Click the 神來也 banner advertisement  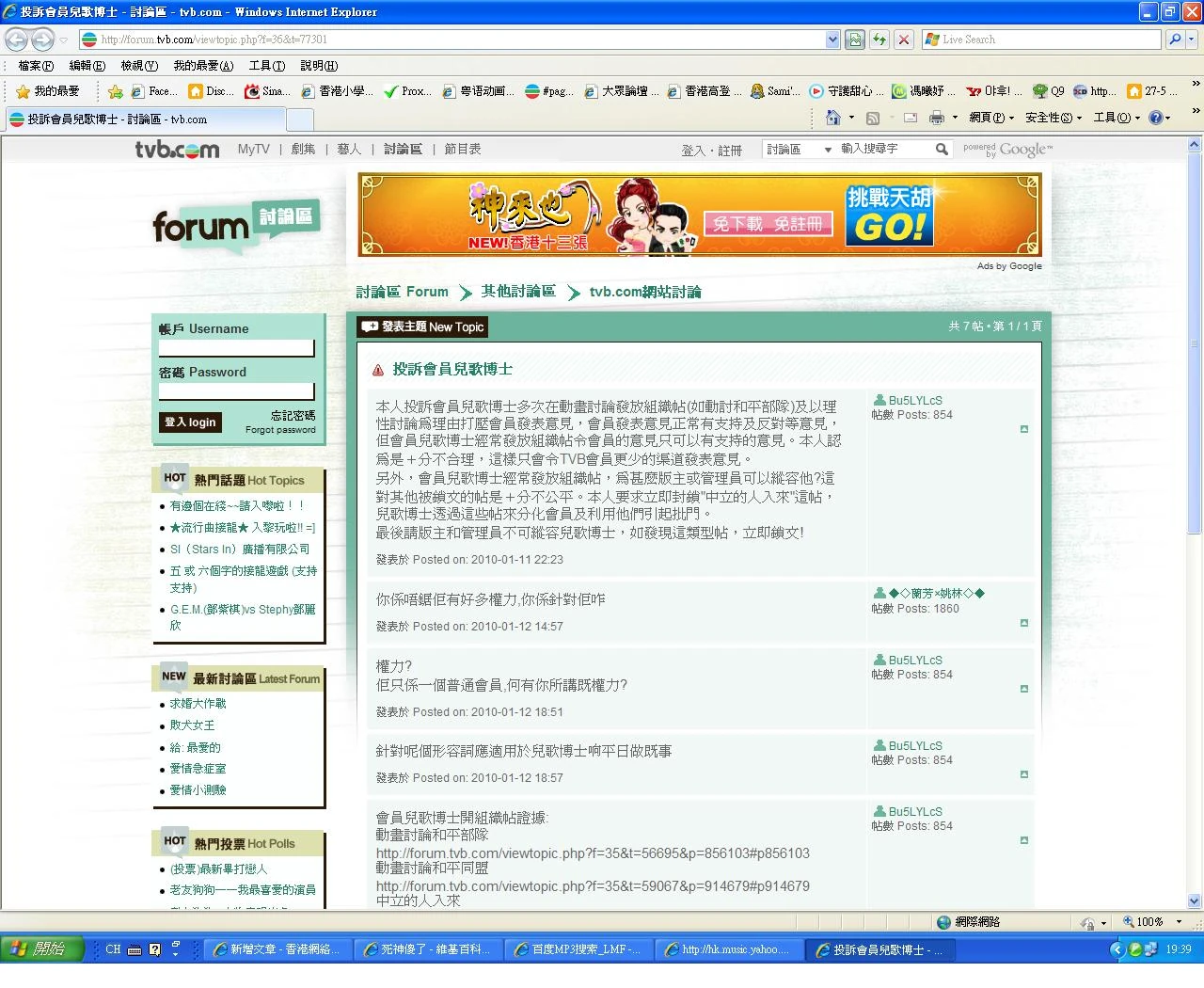click(x=700, y=215)
